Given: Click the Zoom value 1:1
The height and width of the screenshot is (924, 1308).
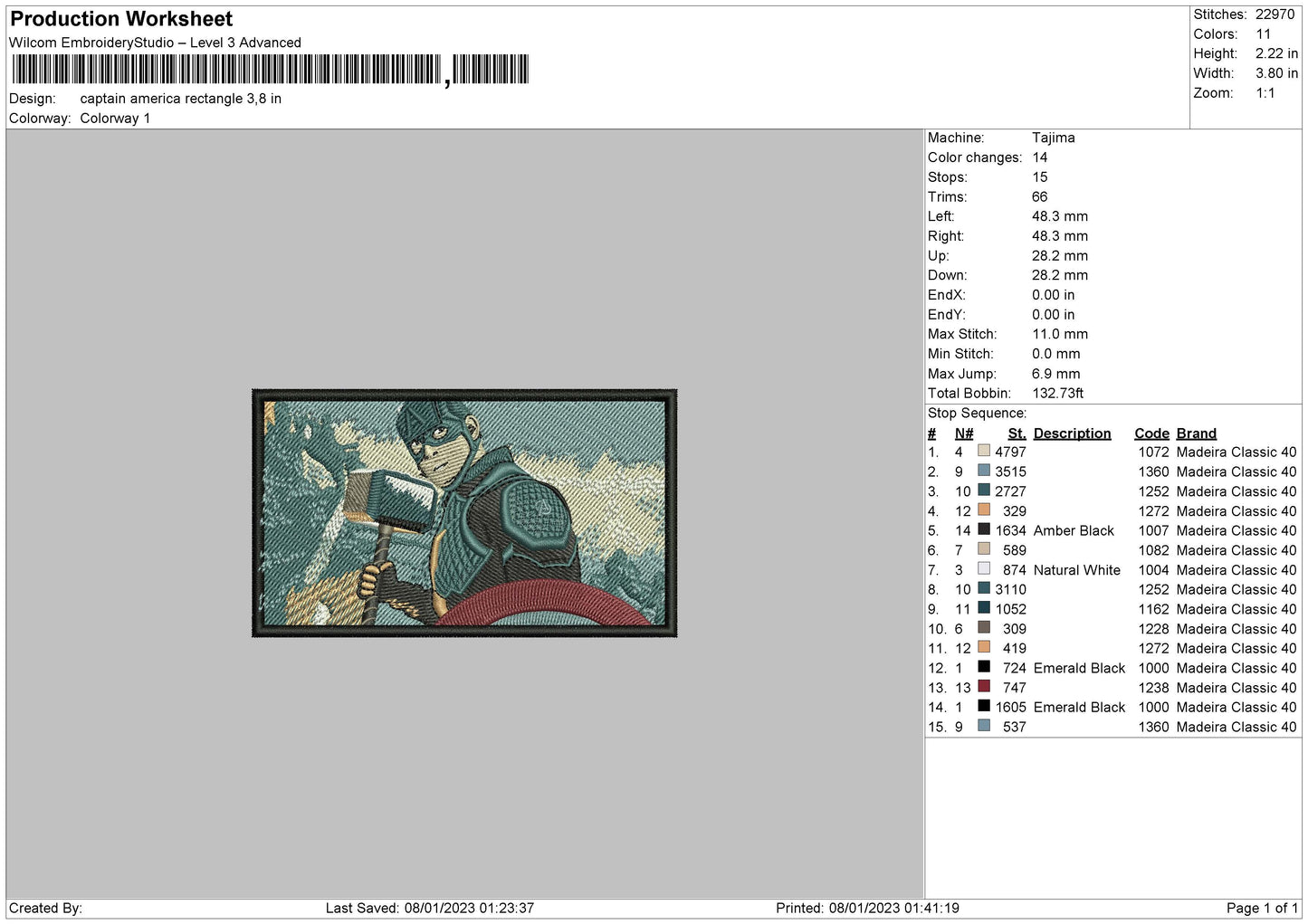Looking at the screenshot, I should pos(1265,93).
